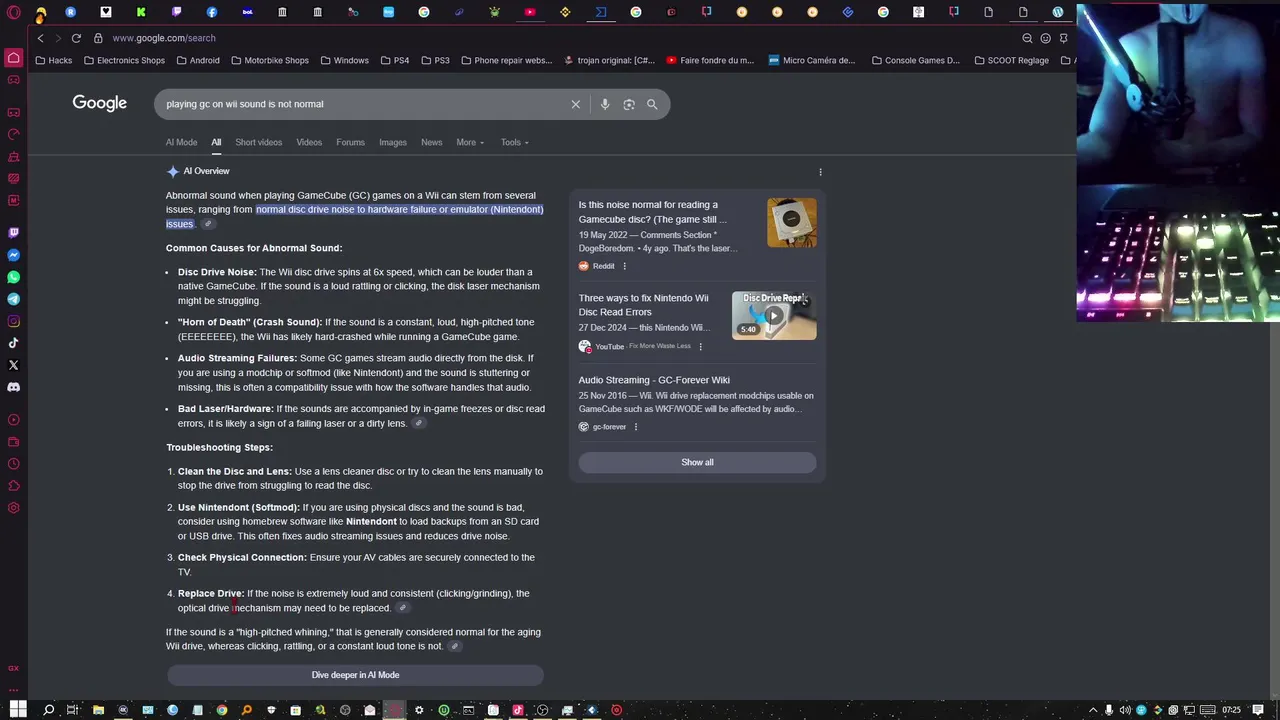The height and width of the screenshot is (720, 1280).
Task: Open the More search filters dropdown
Action: click(470, 142)
